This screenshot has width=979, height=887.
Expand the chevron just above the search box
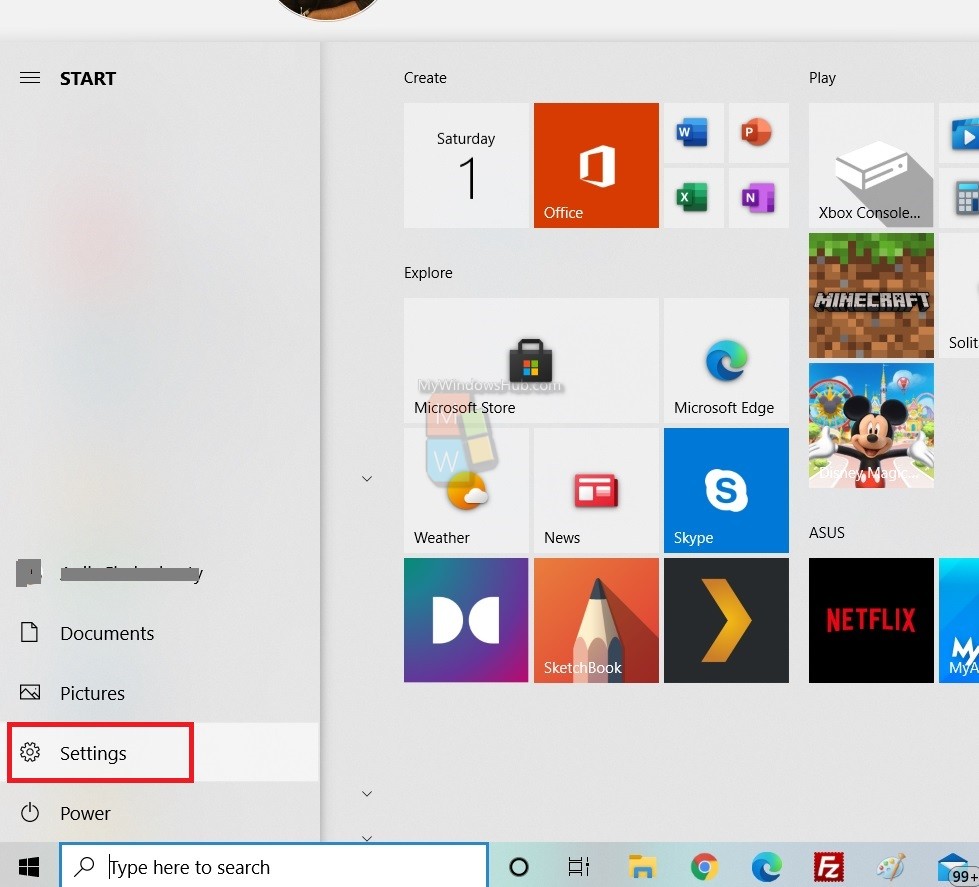tap(367, 837)
